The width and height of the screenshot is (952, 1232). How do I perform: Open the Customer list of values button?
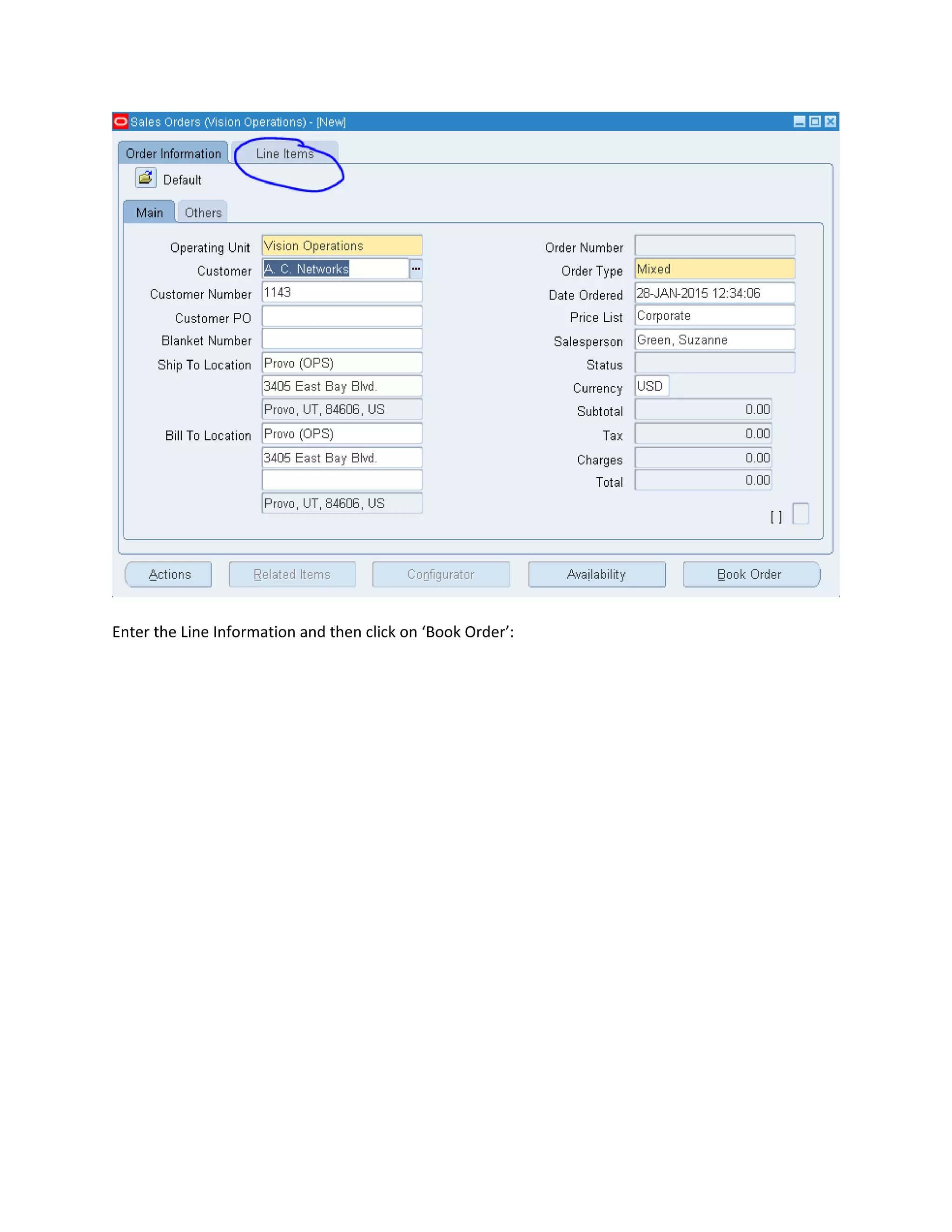[x=416, y=269]
